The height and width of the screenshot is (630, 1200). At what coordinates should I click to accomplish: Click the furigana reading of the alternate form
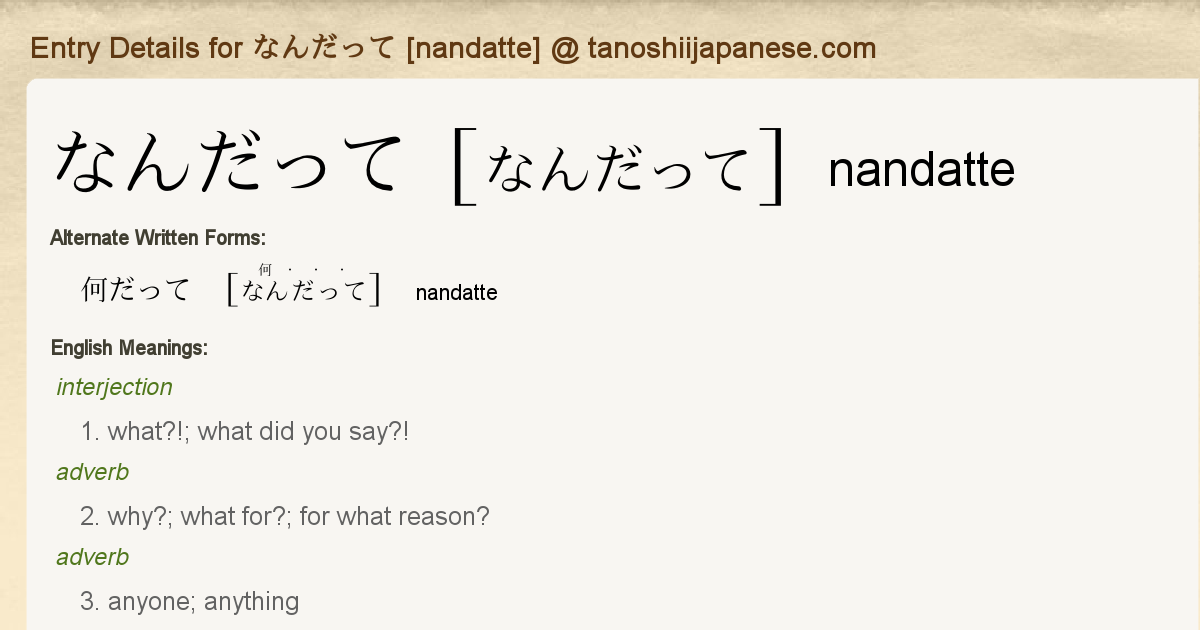304,291
